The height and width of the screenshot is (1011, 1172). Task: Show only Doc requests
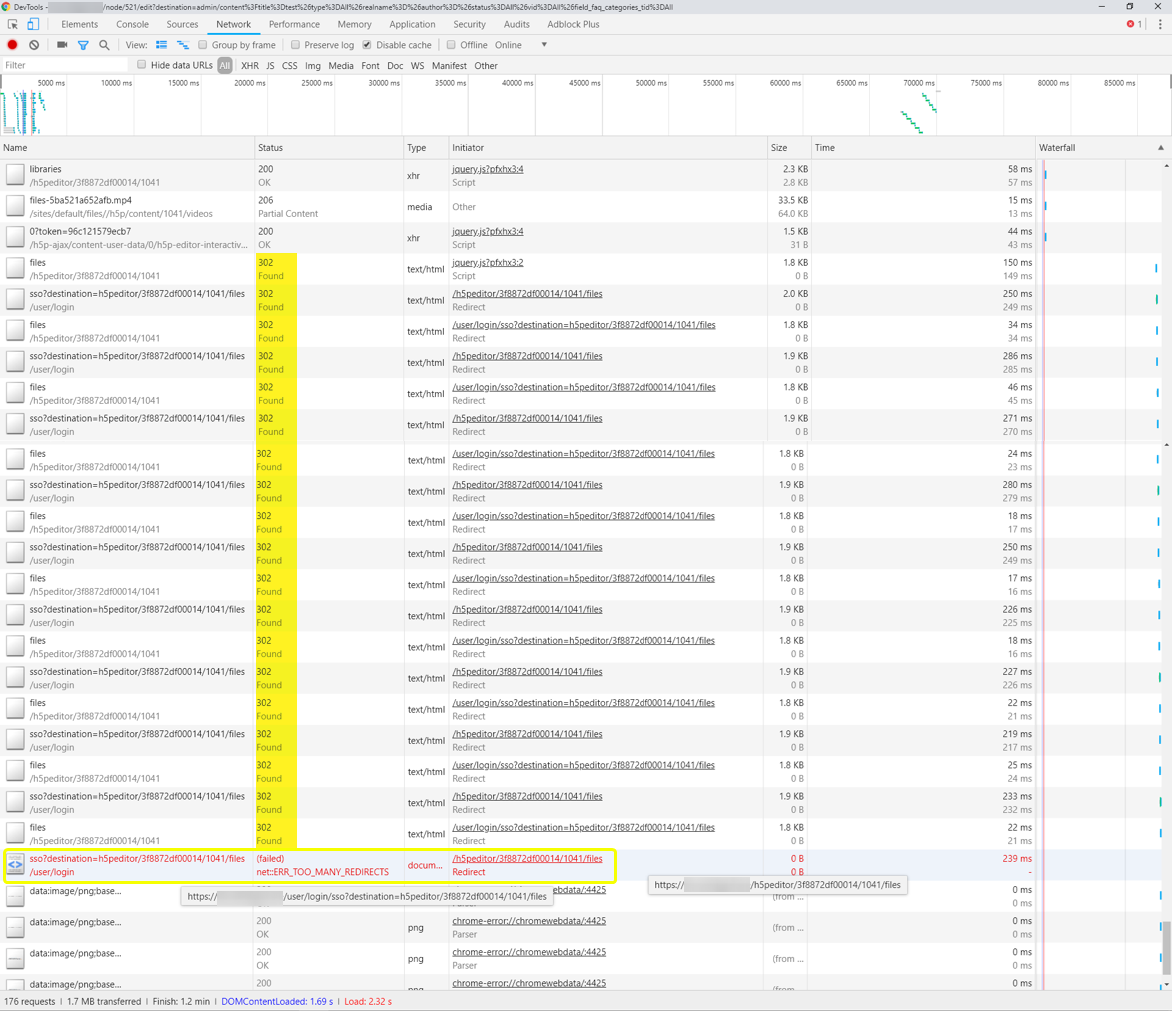tap(395, 66)
